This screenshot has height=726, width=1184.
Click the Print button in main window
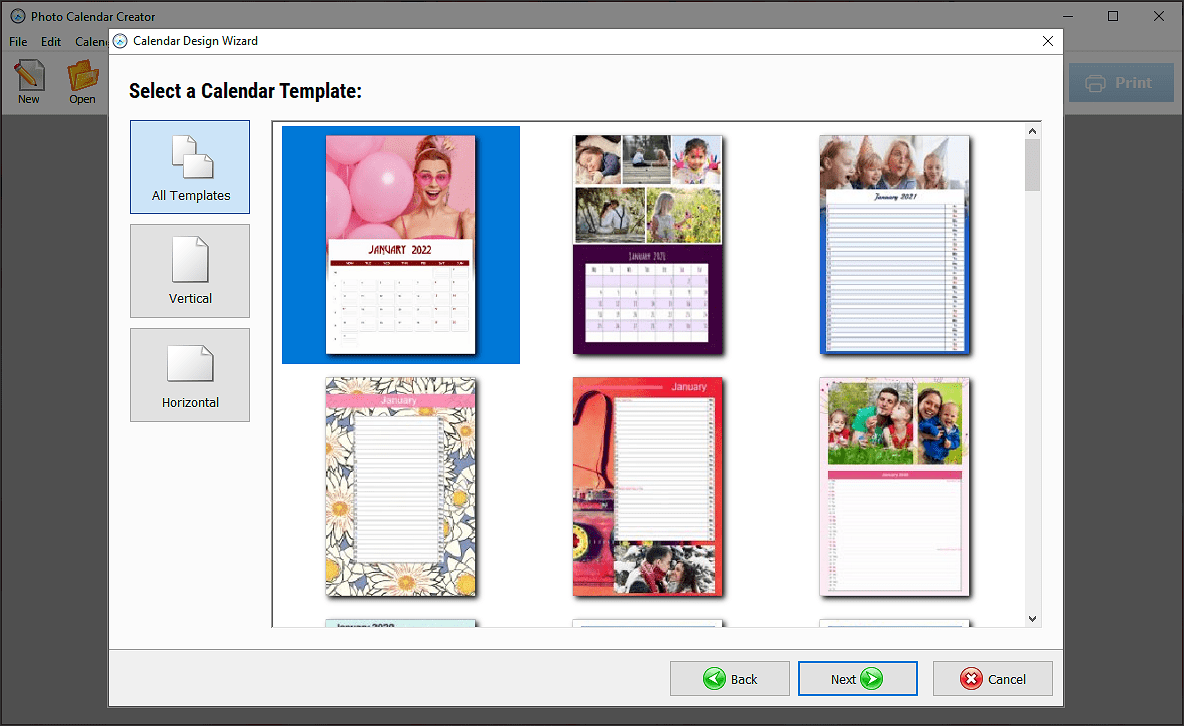(x=1121, y=83)
